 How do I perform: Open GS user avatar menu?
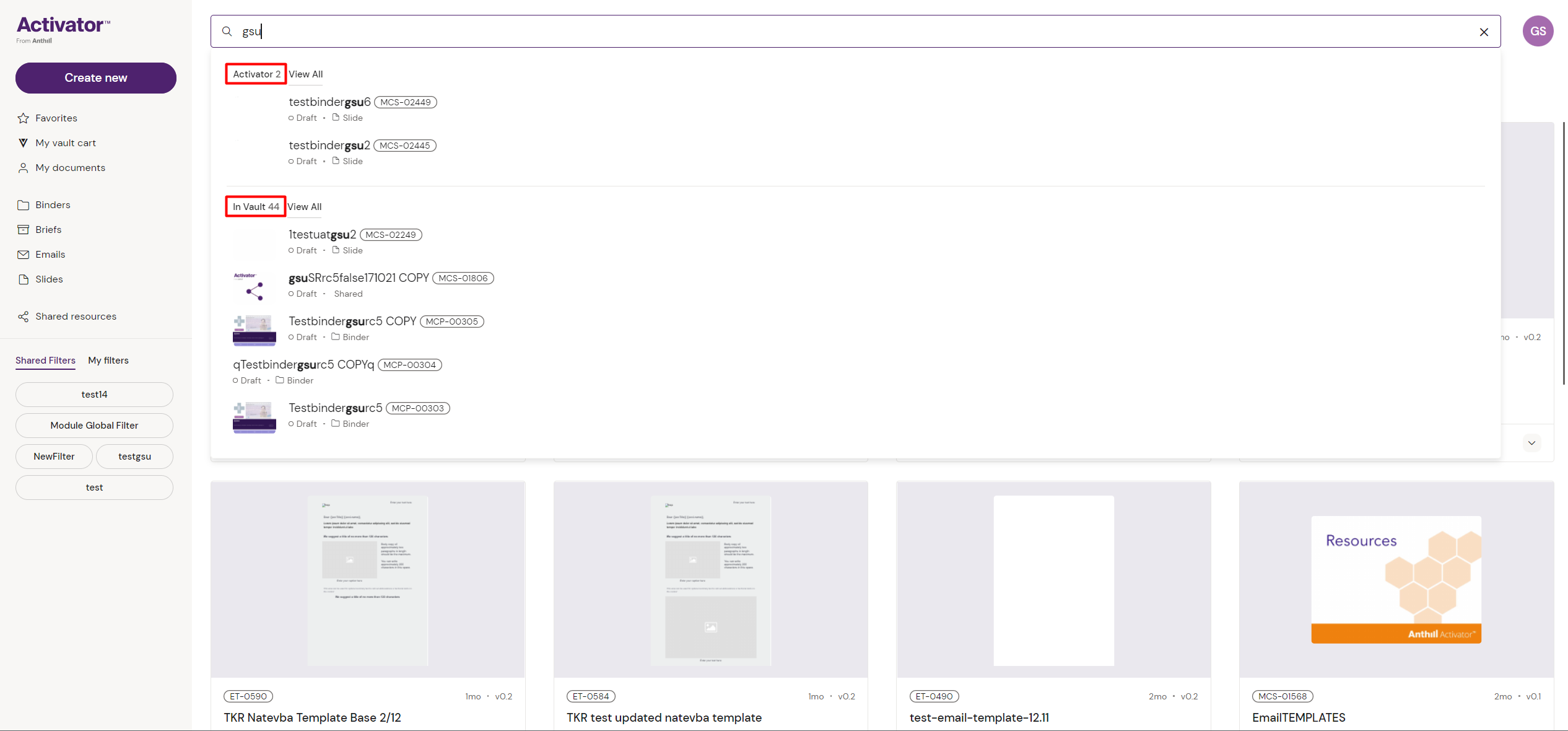1538,32
